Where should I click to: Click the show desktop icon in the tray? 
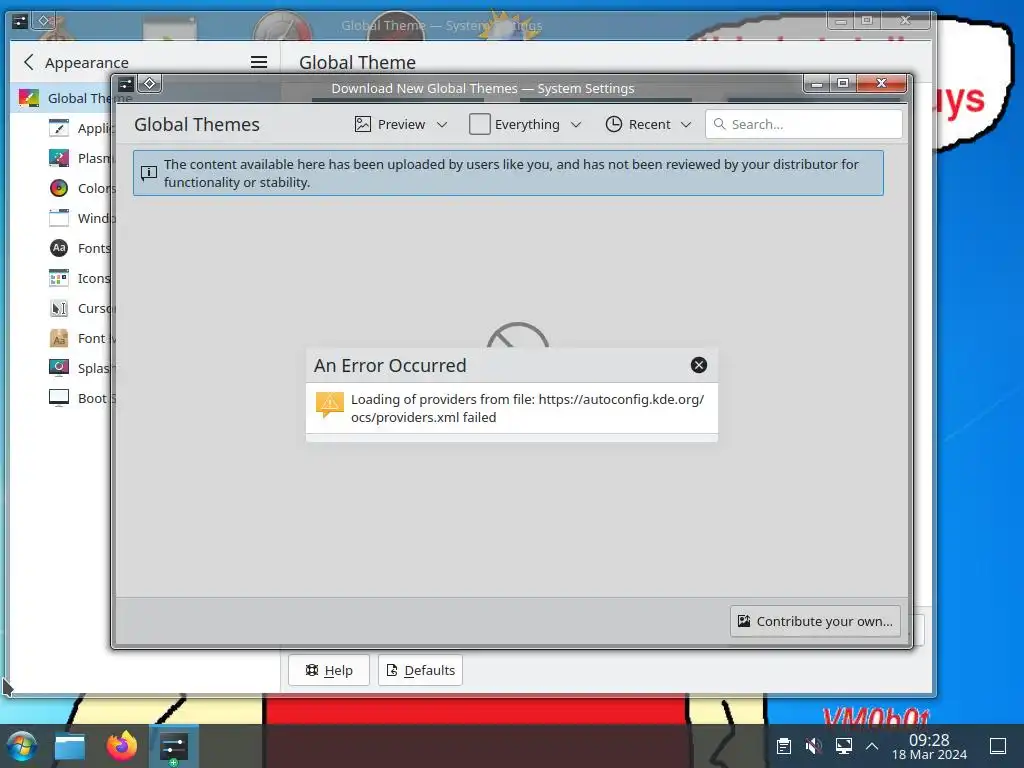998,746
